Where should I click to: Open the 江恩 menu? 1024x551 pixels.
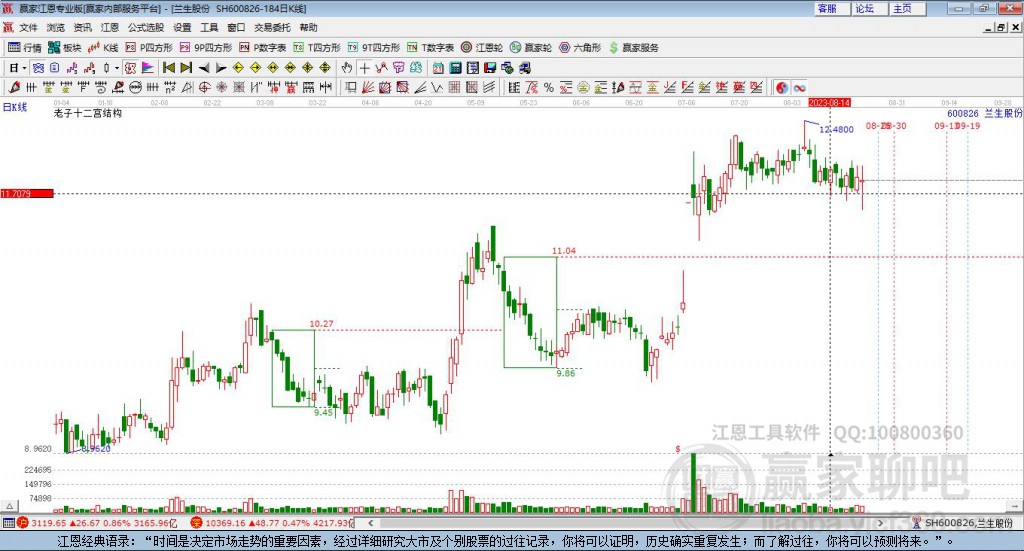[110, 27]
